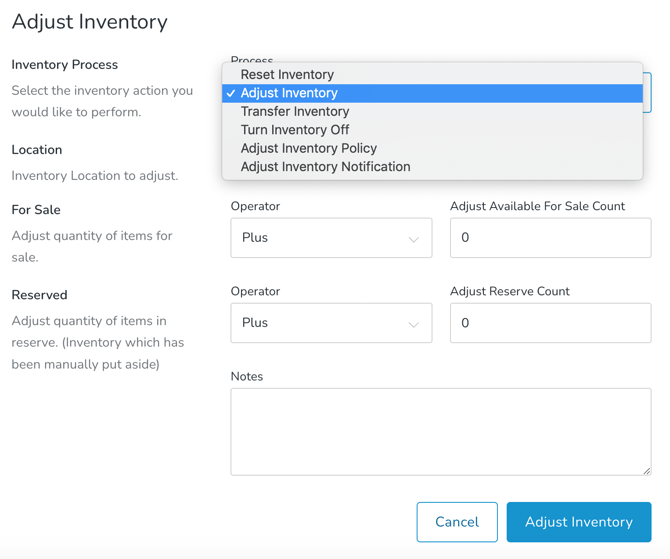Screen dimensions: 670x559
Task: Focus the Adjust Available For Sale Count field
Action: click(x=550, y=238)
